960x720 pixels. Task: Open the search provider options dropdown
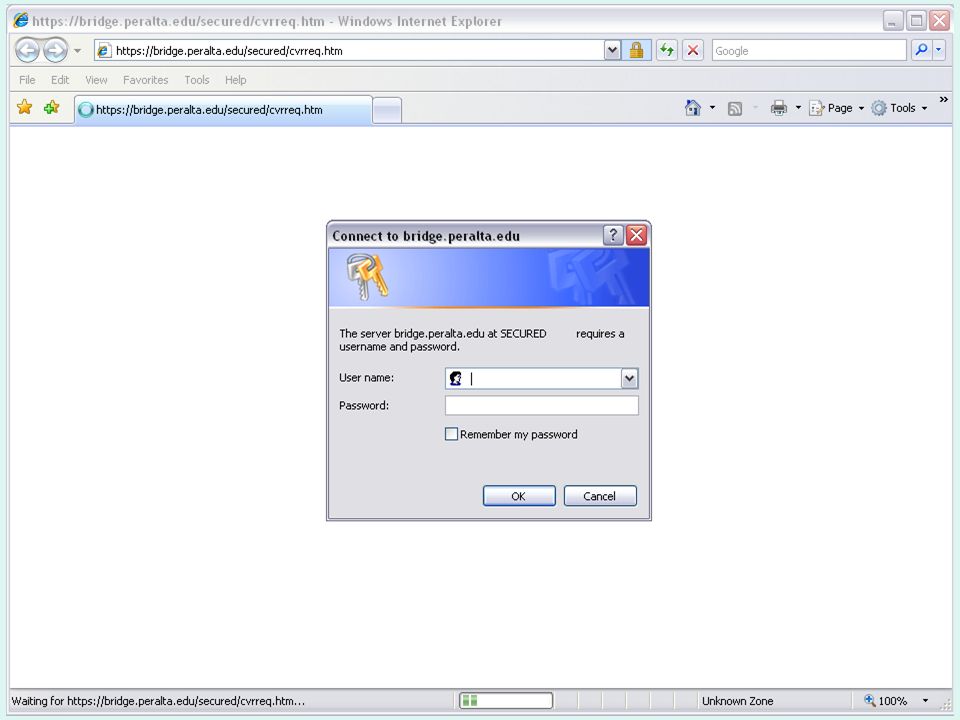coord(939,50)
